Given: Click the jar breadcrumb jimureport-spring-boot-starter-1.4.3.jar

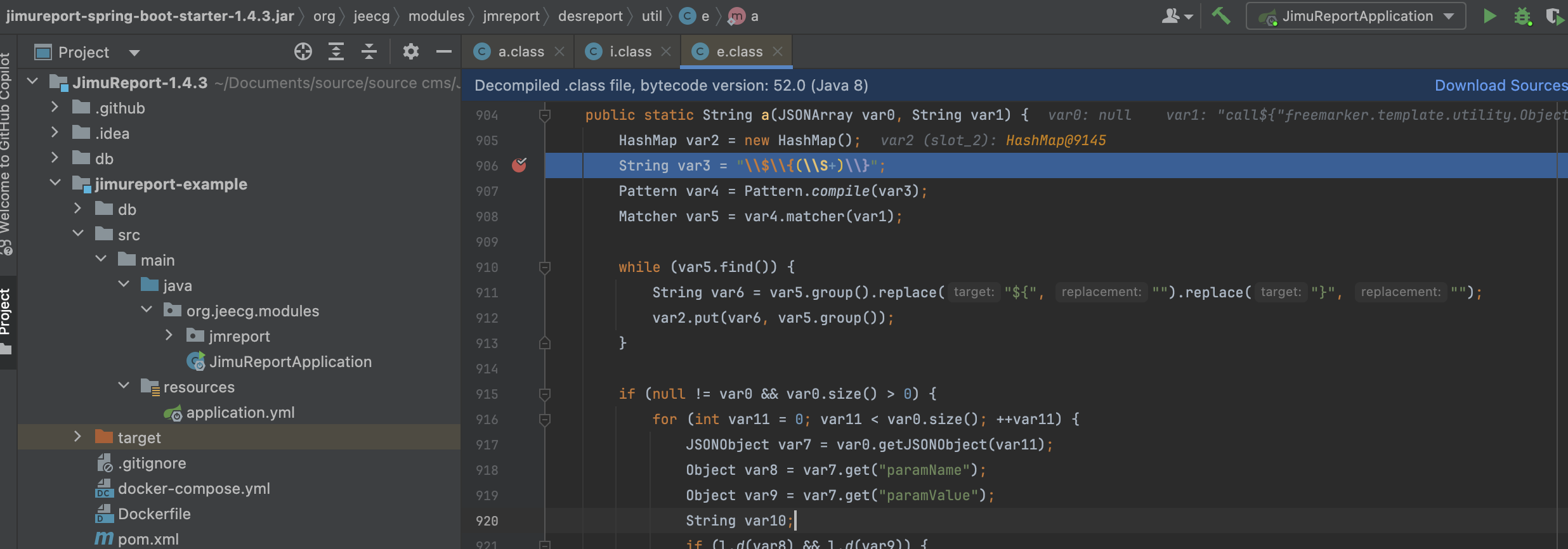Looking at the screenshot, I should coord(150,16).
